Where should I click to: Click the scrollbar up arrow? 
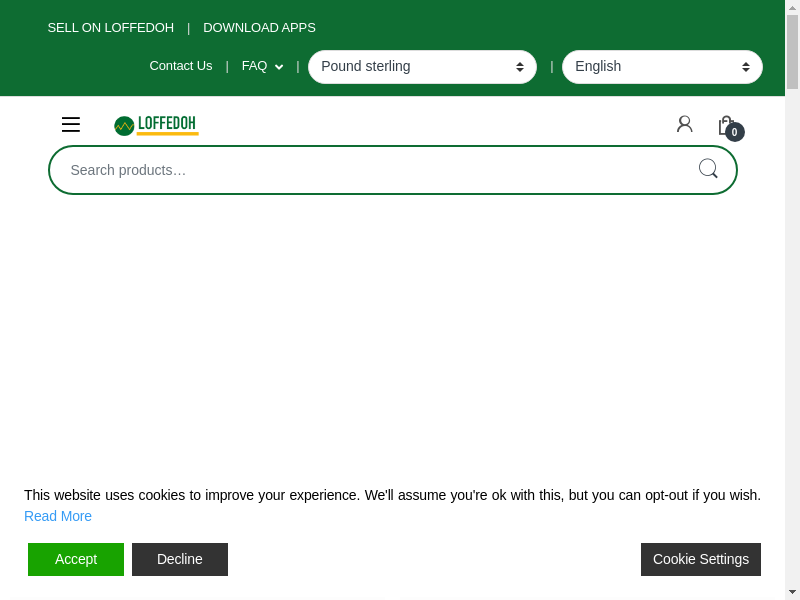[792, 7]
